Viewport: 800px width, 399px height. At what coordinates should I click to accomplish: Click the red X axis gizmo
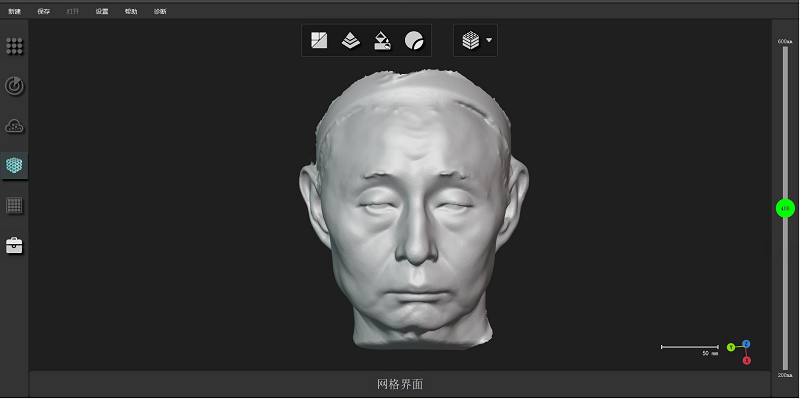click(x=746, y=361)
